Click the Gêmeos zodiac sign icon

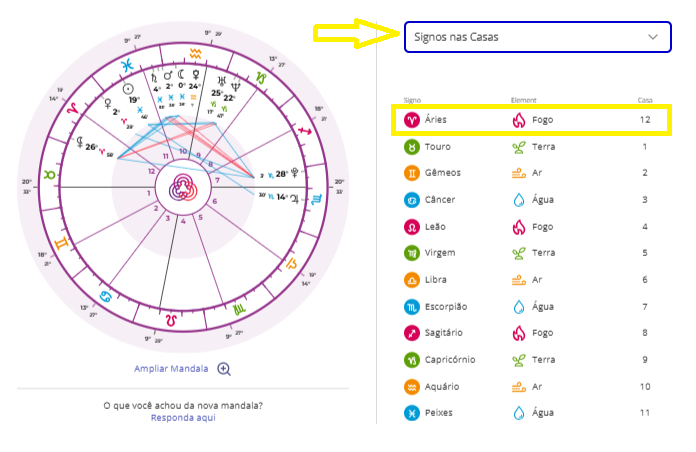(411, 173)
